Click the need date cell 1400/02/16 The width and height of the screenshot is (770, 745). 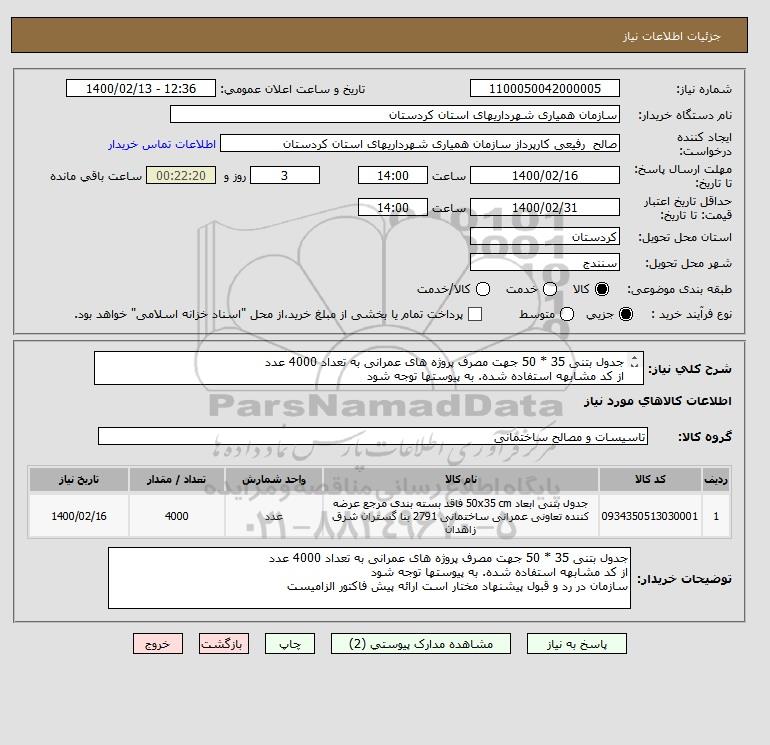point(79,516)
